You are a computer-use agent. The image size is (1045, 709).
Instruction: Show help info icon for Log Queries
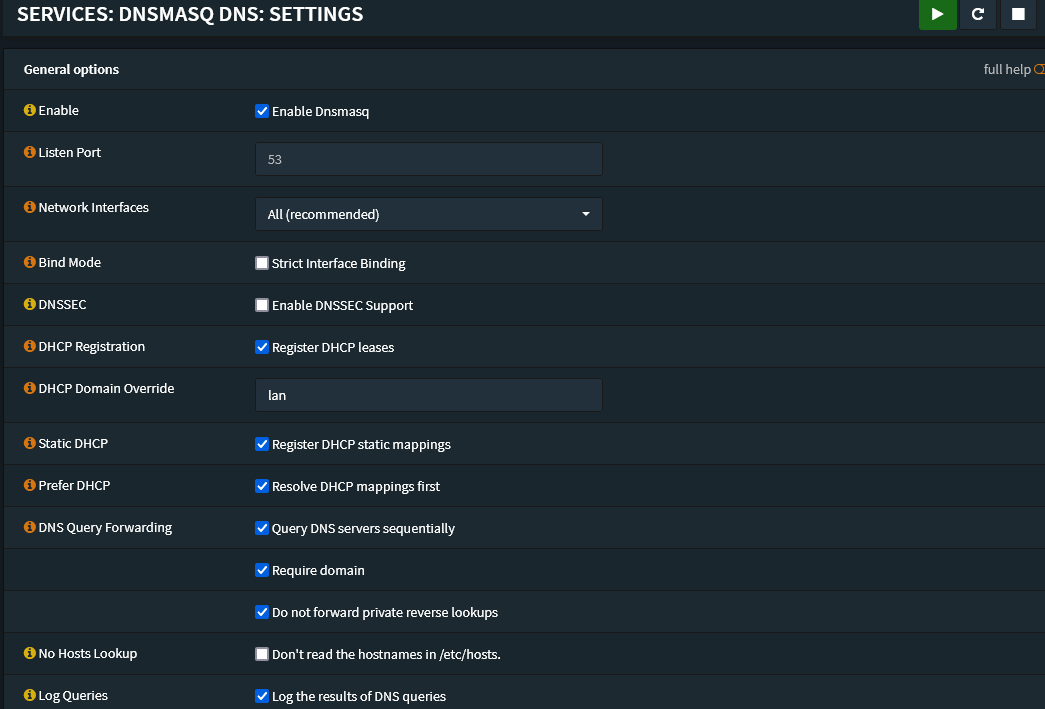click(29, 695)
